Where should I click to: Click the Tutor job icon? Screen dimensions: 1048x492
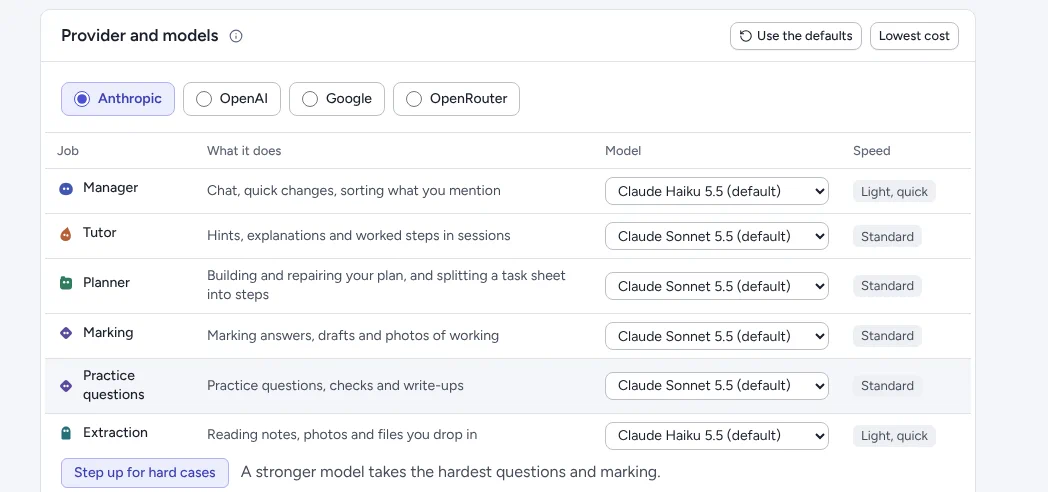(x=66, y=234)
